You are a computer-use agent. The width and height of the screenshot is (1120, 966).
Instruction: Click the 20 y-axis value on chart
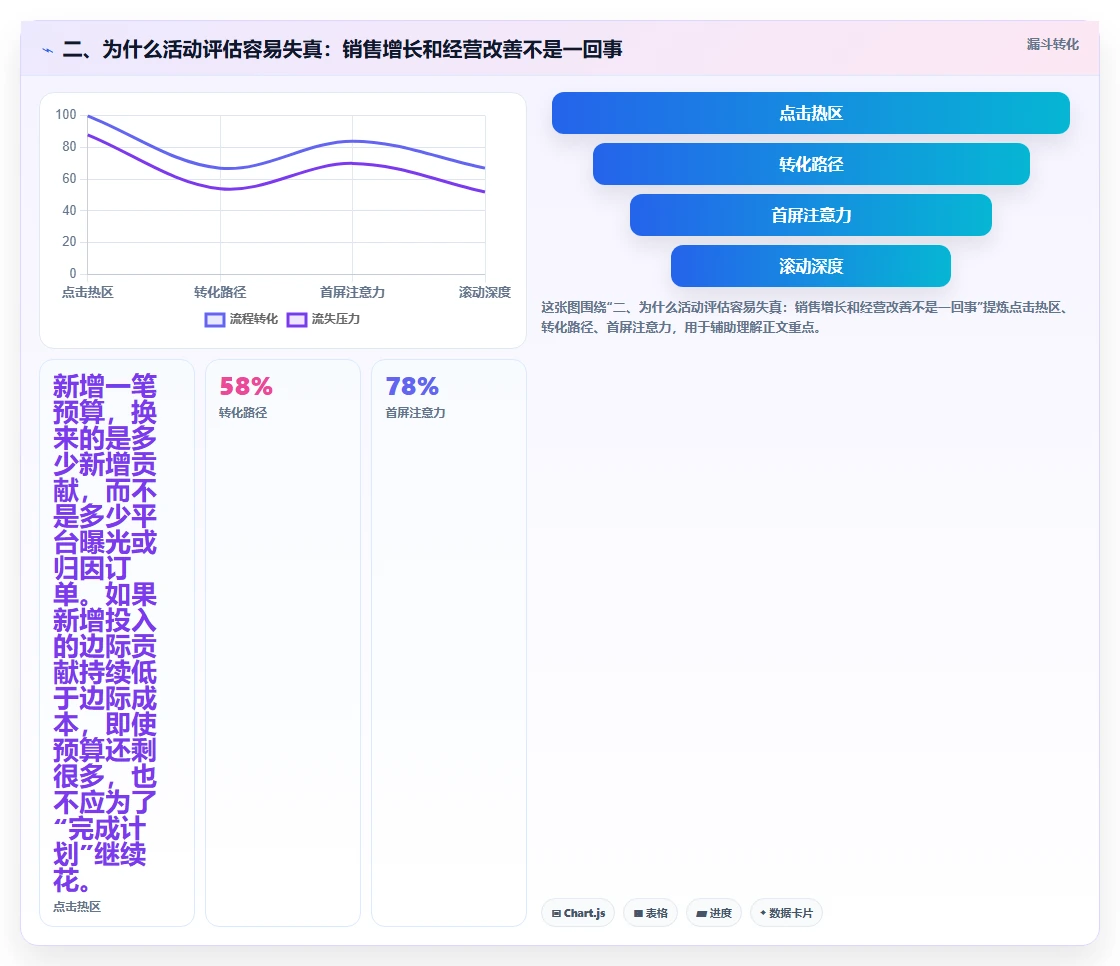[69, 242]
